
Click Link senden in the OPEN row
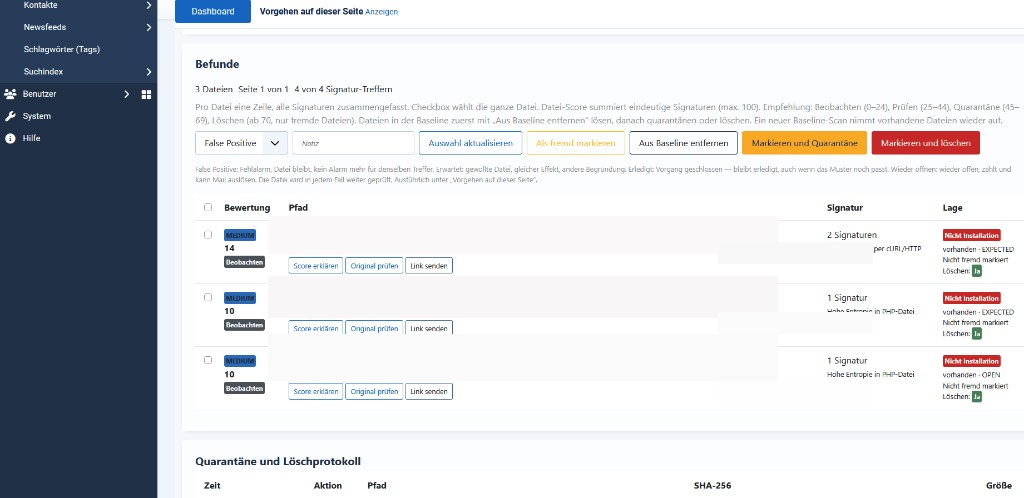[429, 392]
